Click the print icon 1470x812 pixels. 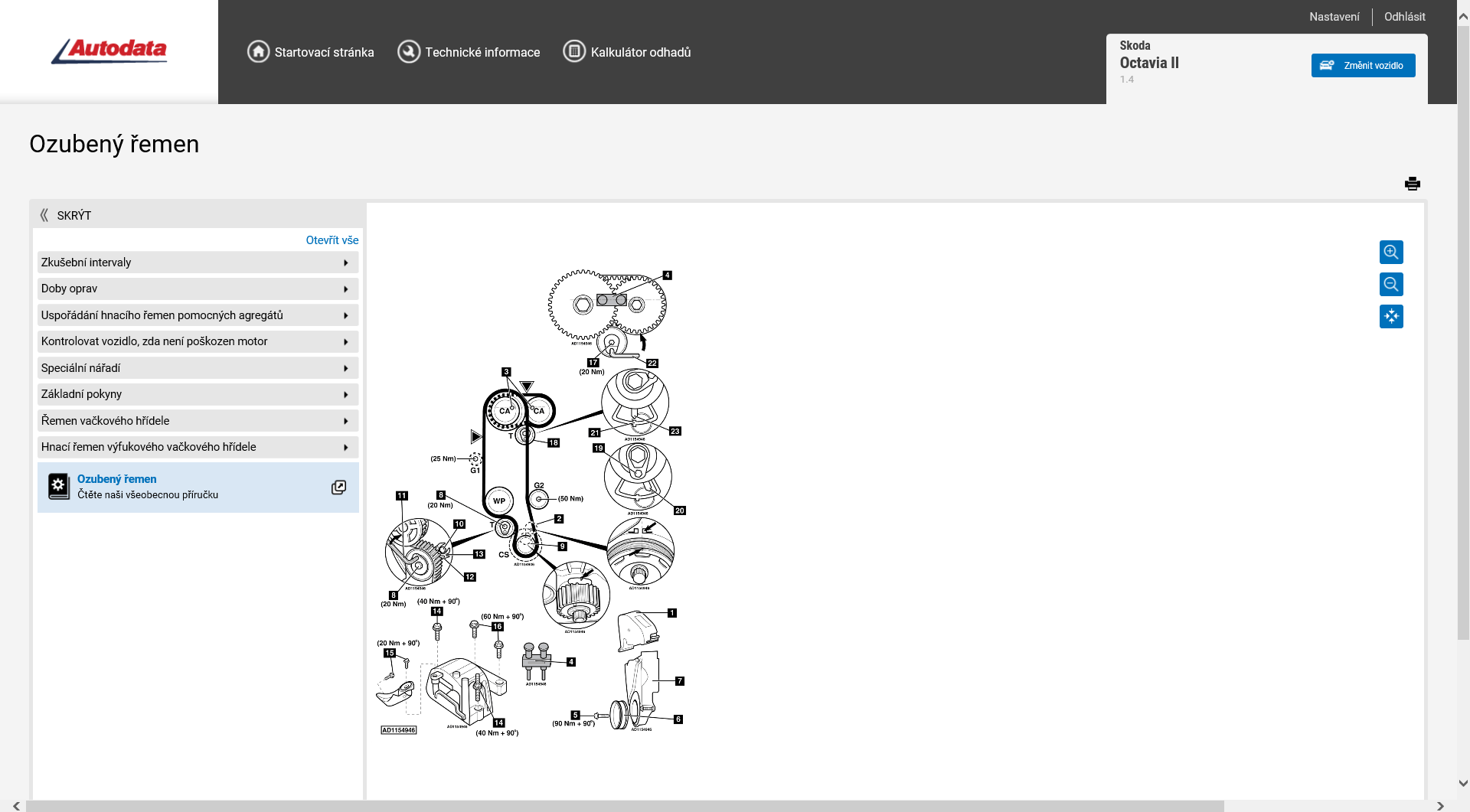click(1412, 184)
